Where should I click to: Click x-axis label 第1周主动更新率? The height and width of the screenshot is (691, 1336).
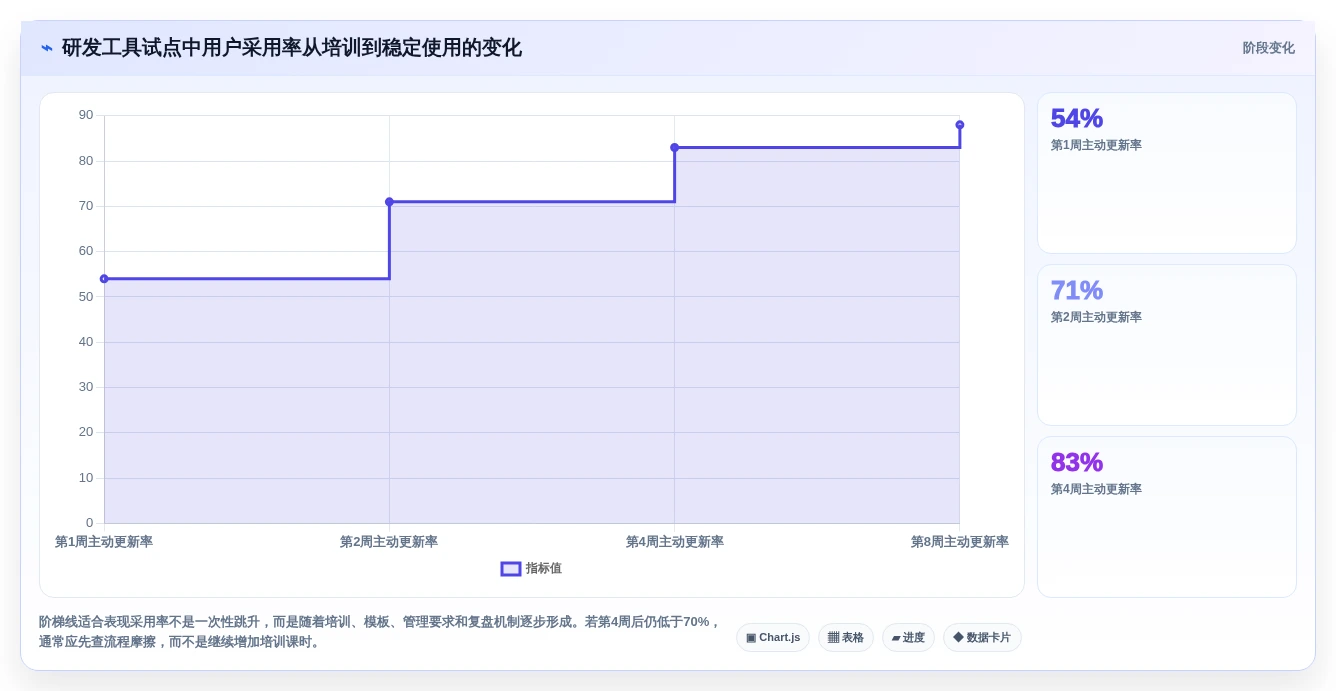click(x=104, y=541)
